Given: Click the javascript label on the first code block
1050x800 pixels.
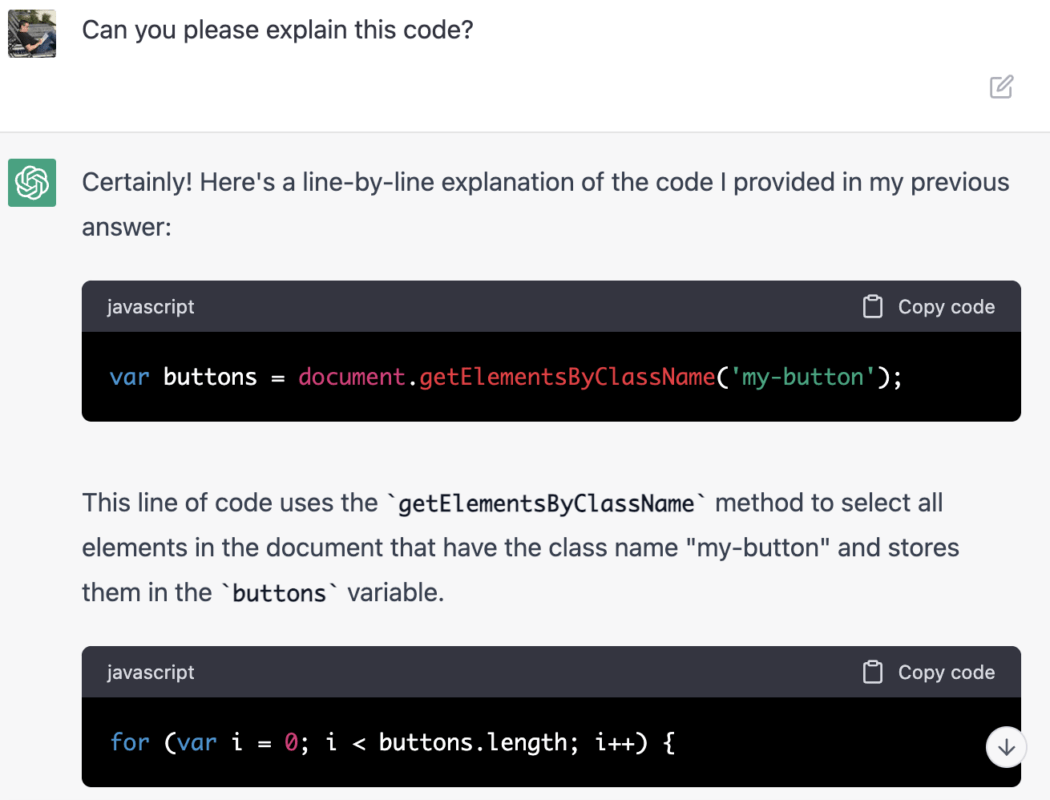Looking at the screenshot, I should pyautogui.click(x=150, y=306).
